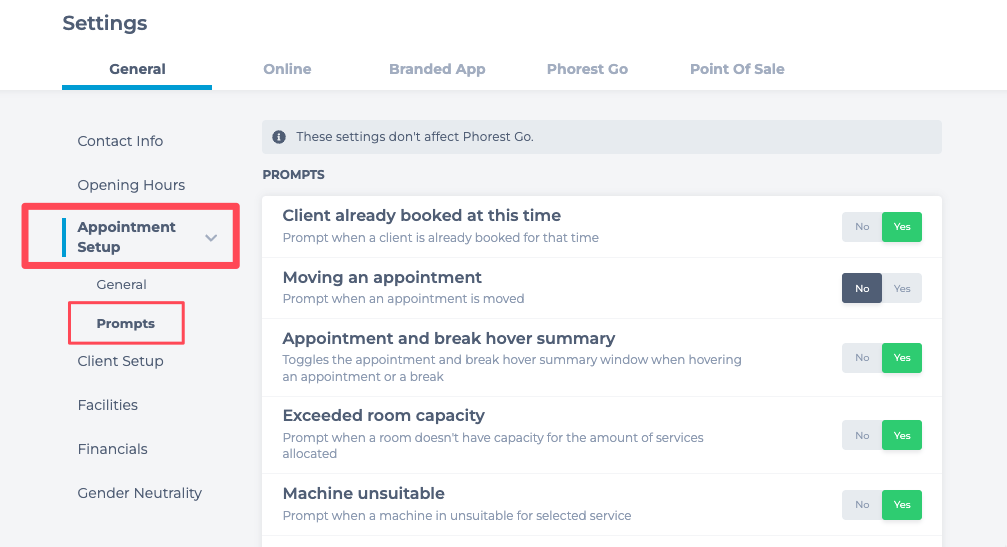
Task: Select the General settings tab
Action: coord(137,69)
